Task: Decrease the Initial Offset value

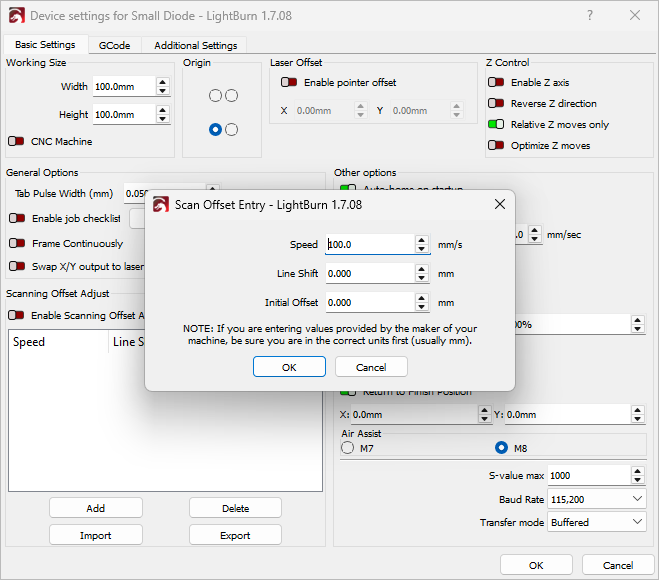Action: (x=422, y=307)
